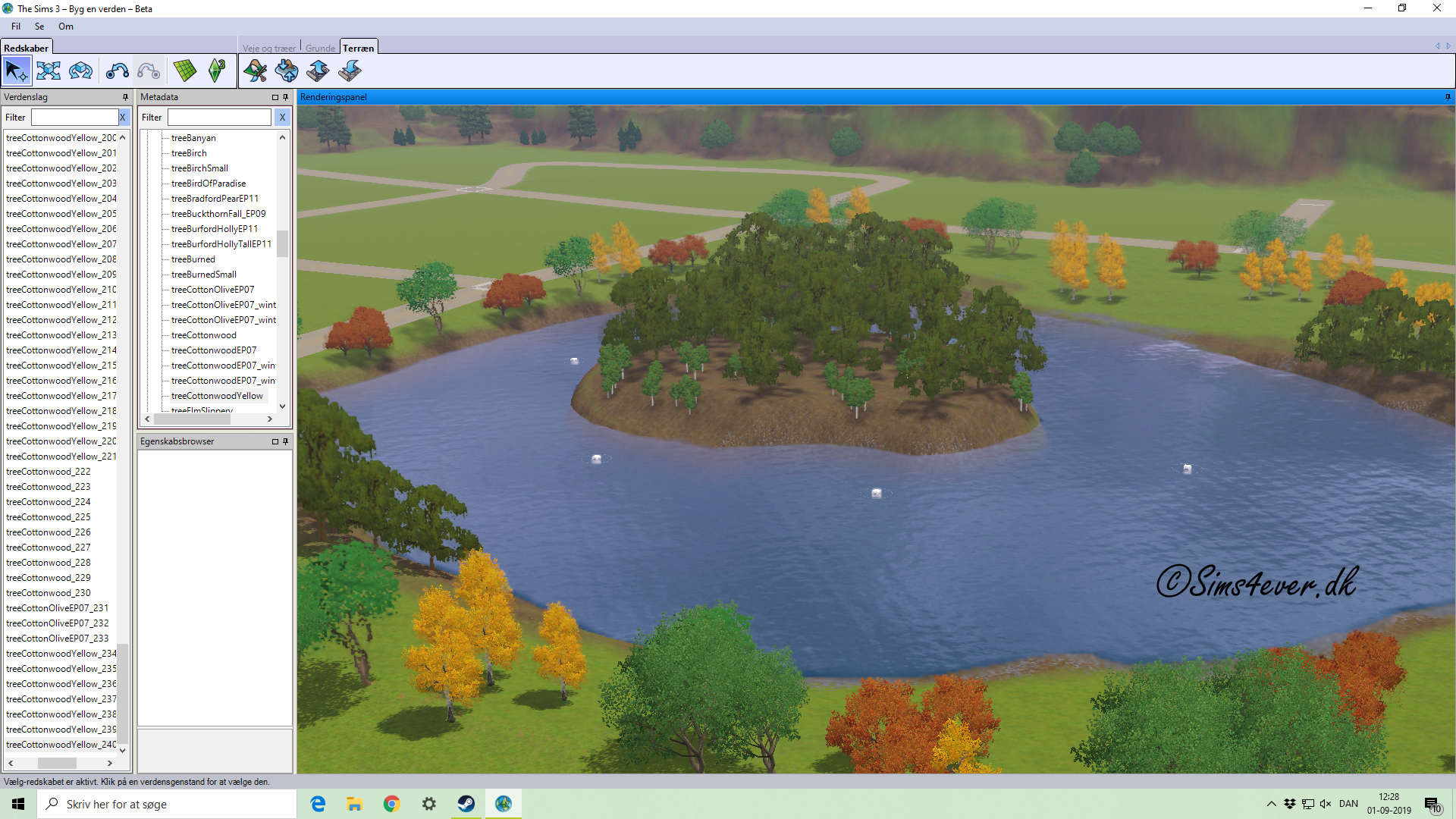
Task: Show hidden system tray icons
Action: pyautogui.click(x=1271, y=804)
